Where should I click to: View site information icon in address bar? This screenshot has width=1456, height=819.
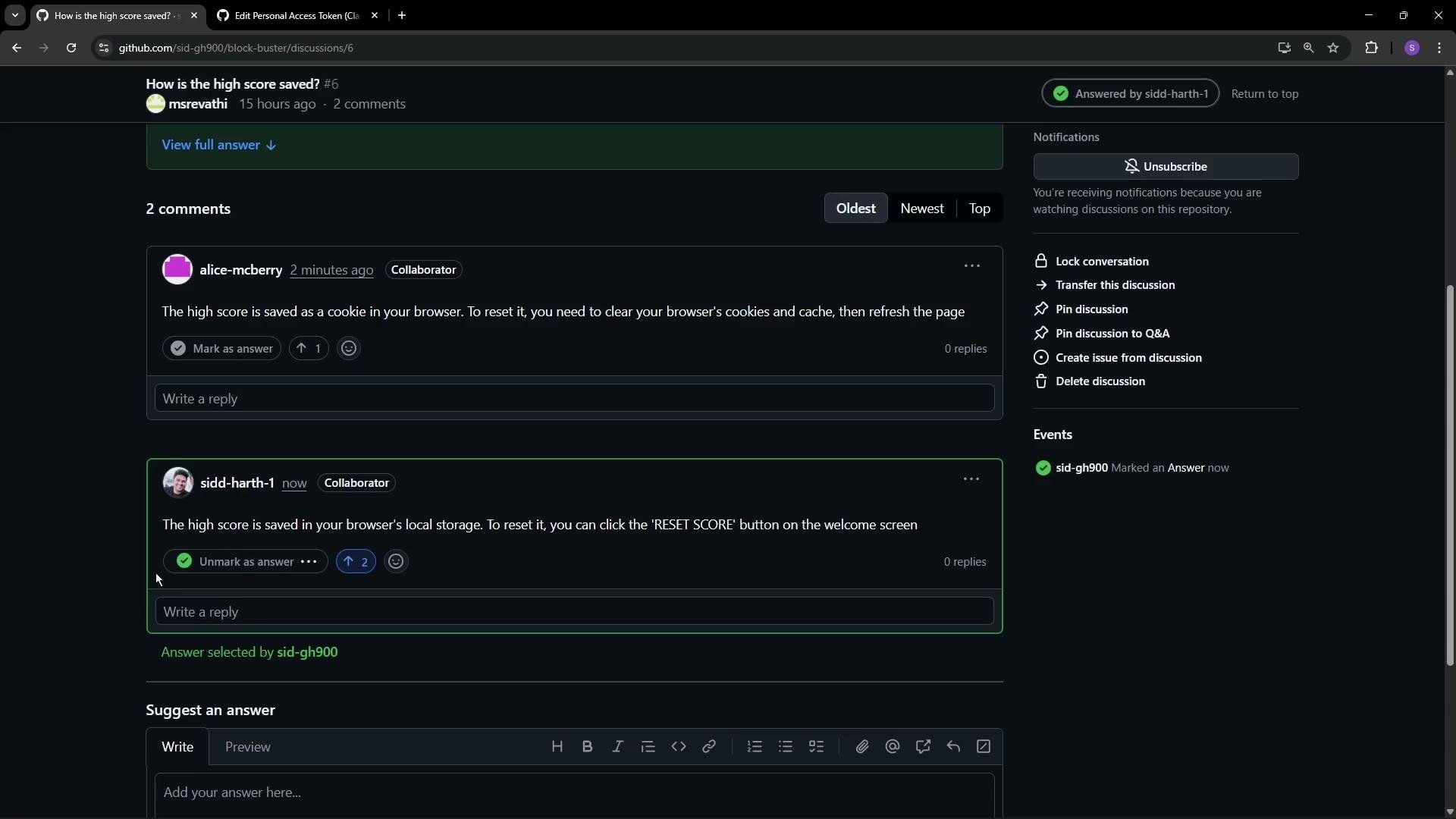pos(104,48)
